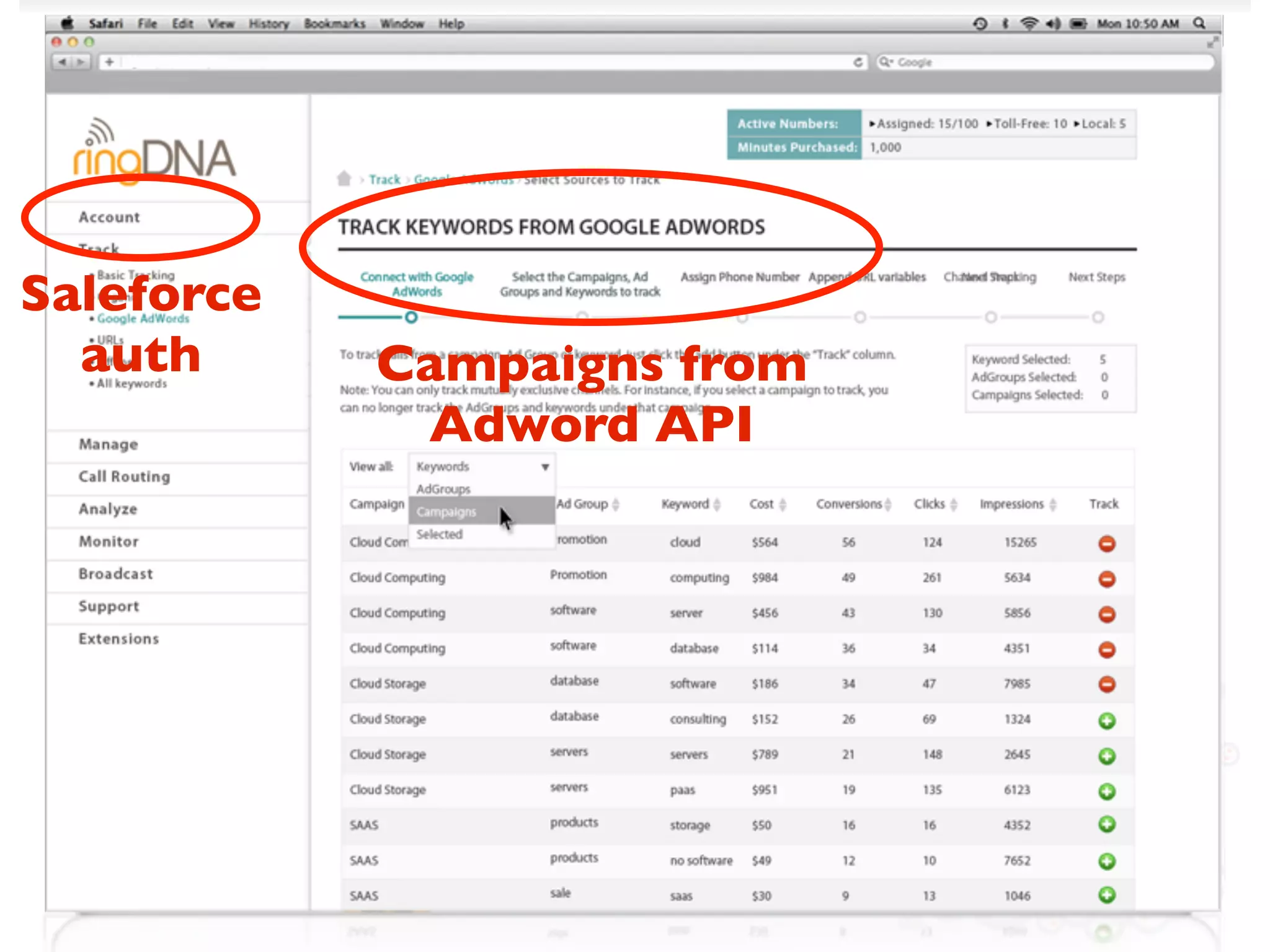Click menu bar clock Mon 10:50 AM
Image resolution: width=1270 pixels, height=952 pixels.
(x=1138, y=24)
